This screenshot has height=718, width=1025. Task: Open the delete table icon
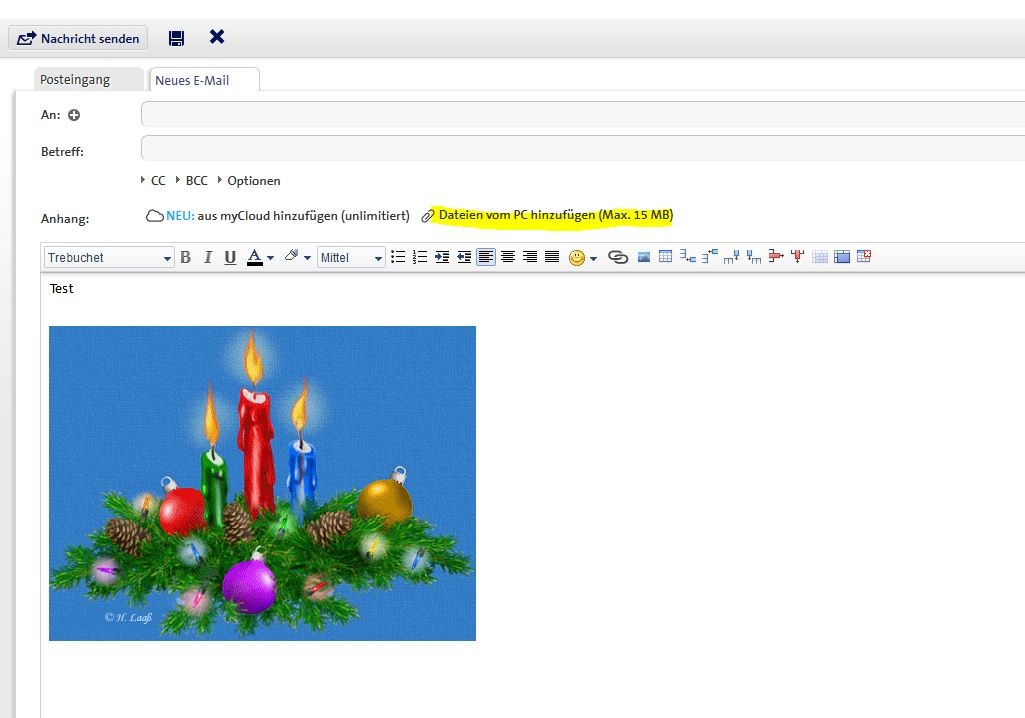coord(863,257)
